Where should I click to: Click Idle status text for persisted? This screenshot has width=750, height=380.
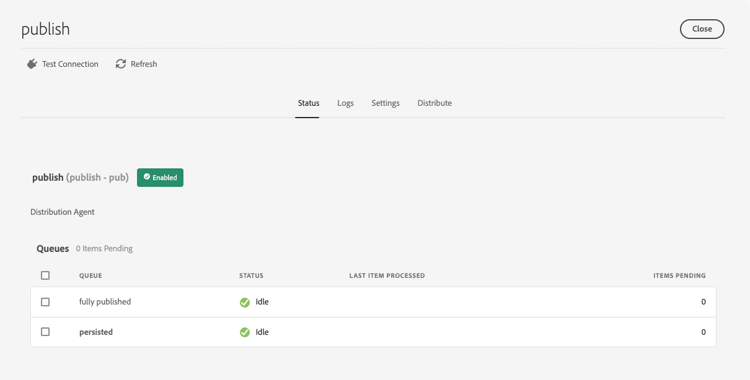[262, 332]
